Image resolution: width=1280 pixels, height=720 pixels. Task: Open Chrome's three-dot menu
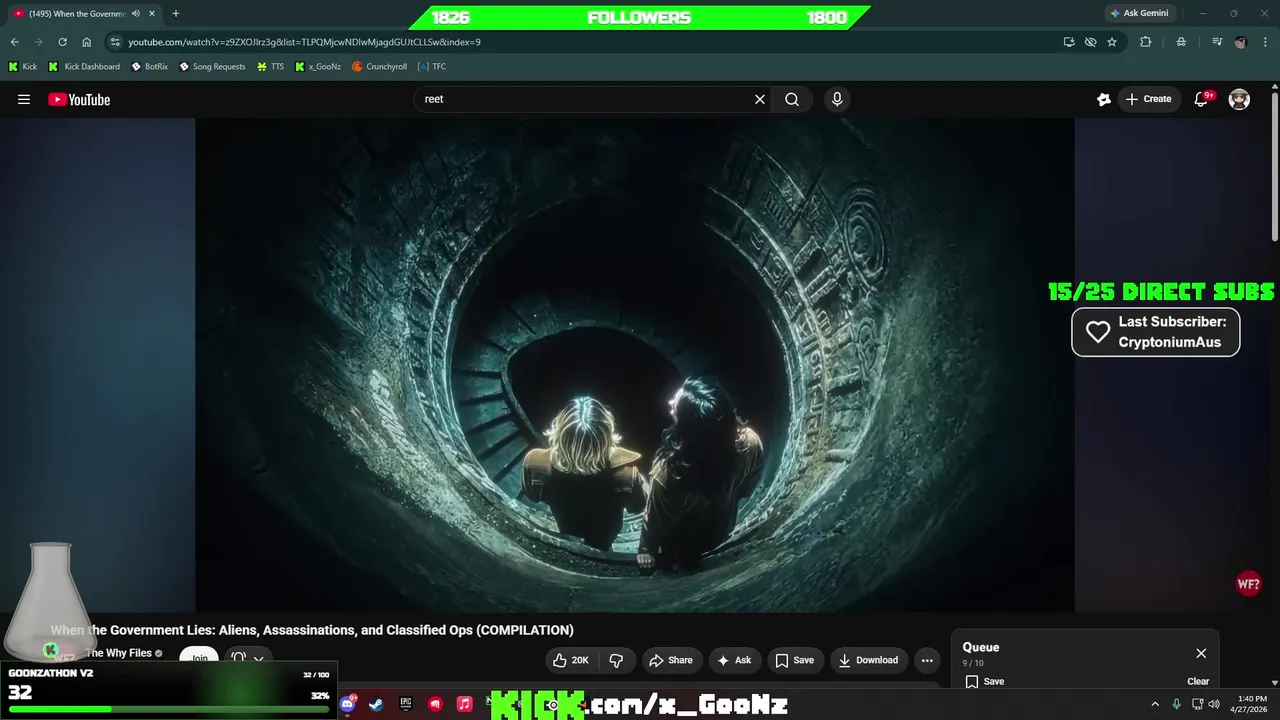coord(1265,42)
